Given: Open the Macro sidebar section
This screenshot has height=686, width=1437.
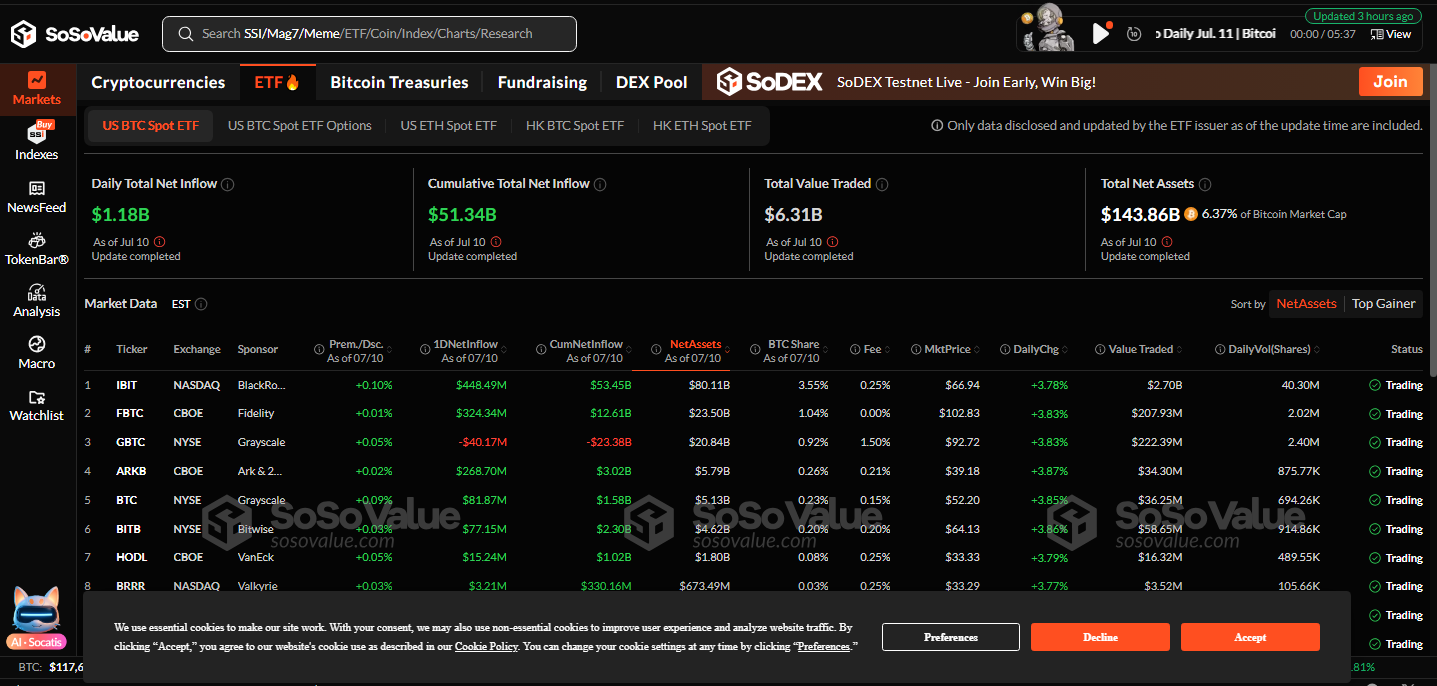Looking at the screenshot, I should click(37, 352).
